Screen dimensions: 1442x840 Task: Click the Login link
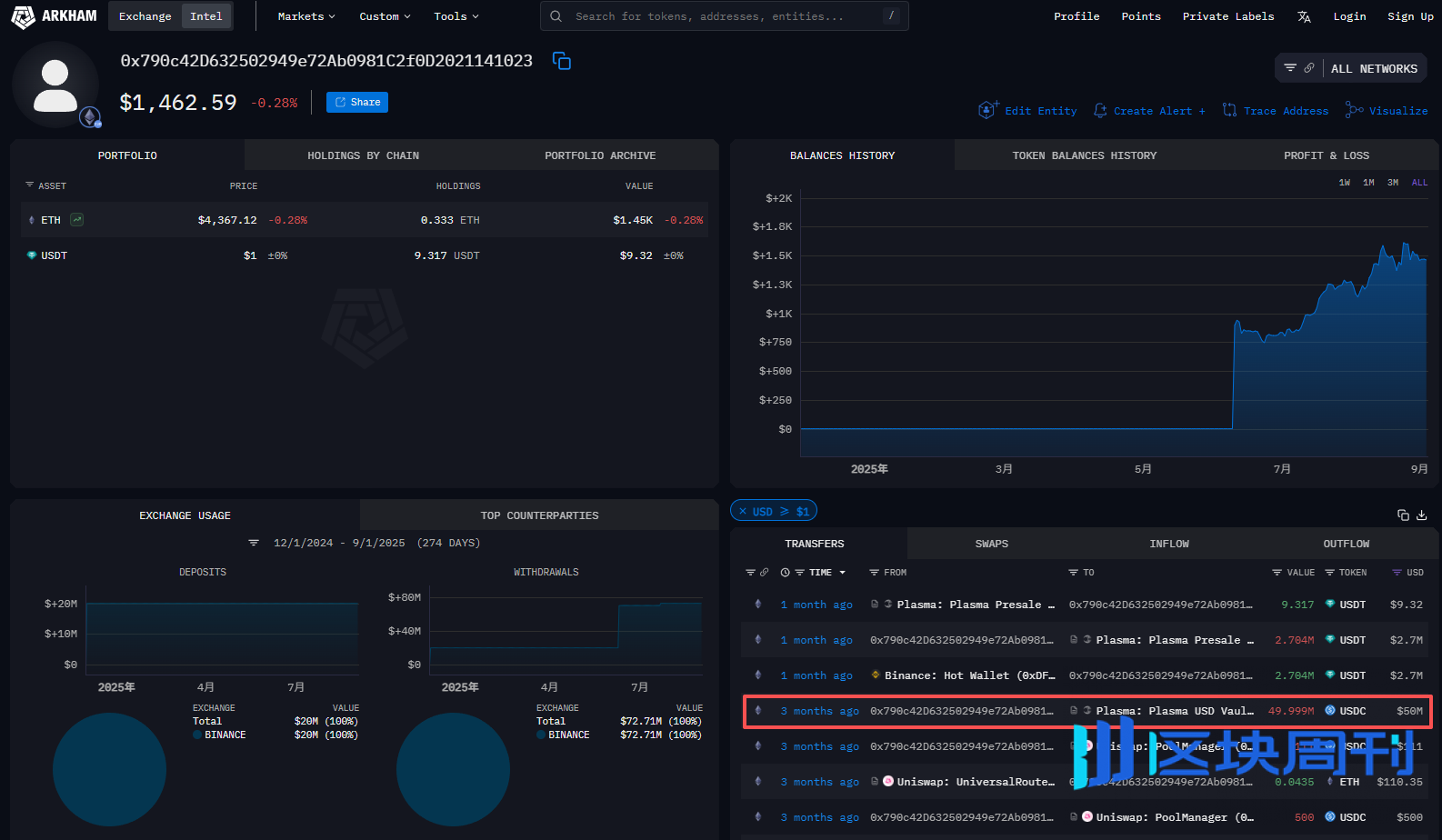1349,16
